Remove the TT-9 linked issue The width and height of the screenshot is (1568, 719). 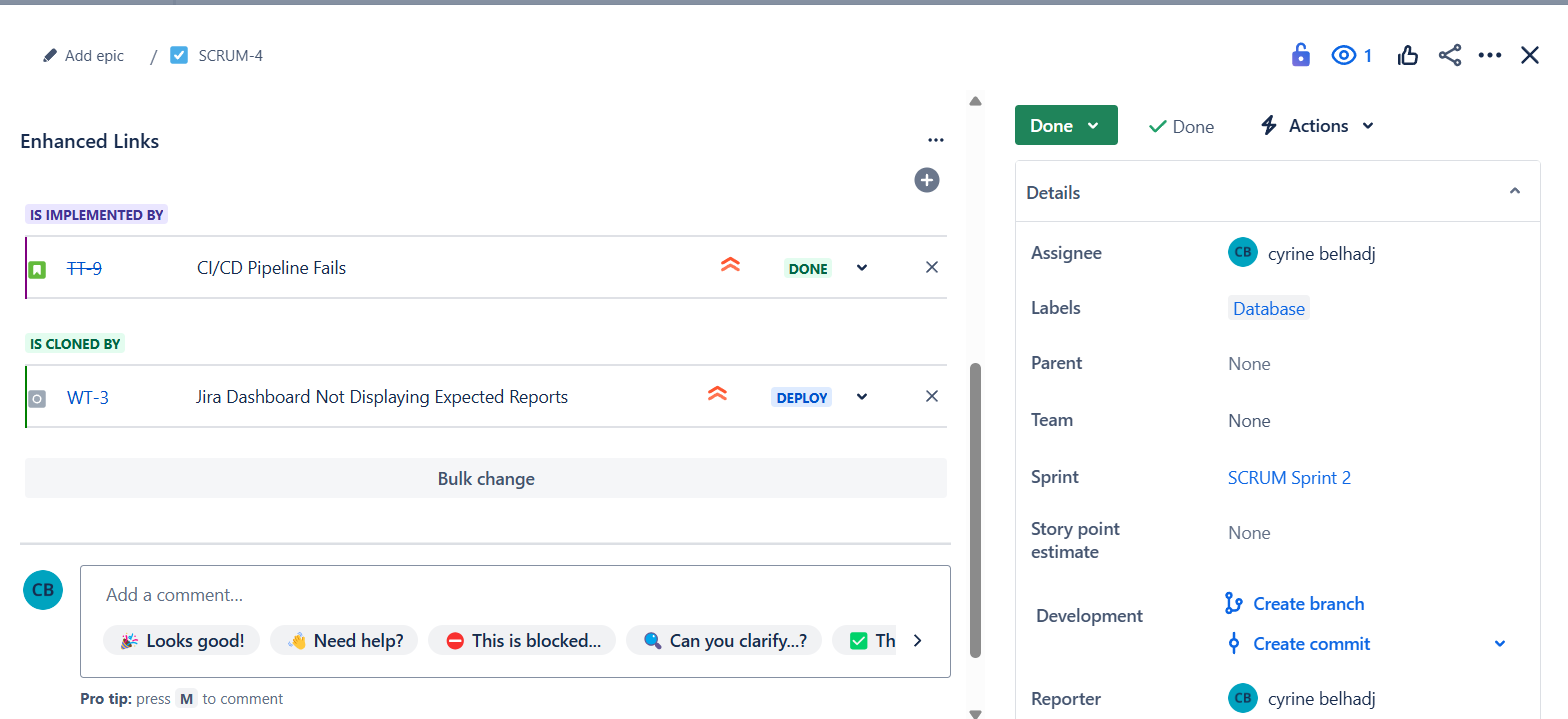[x=932, y=267]
